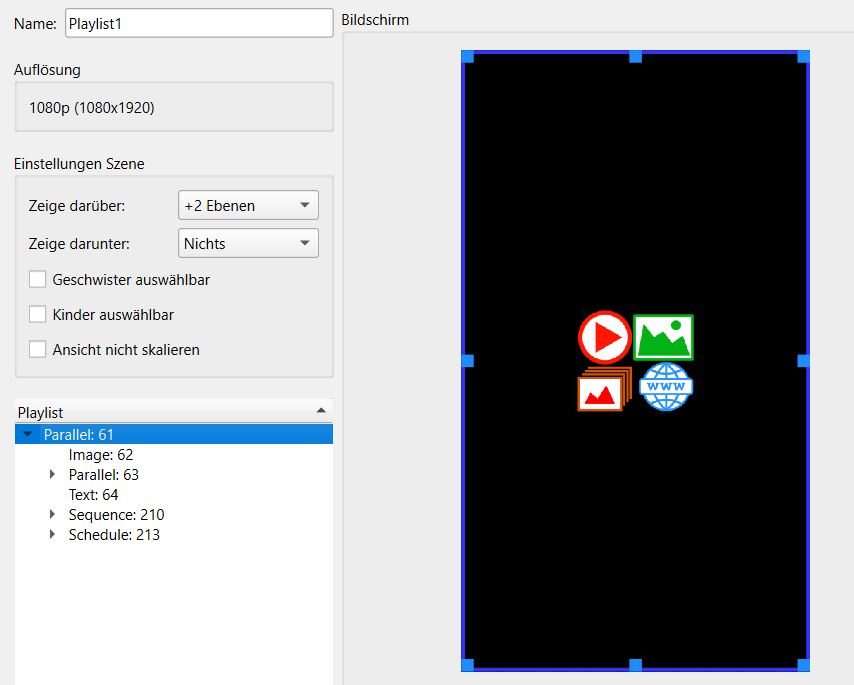Expand the Parallel: 63 tree node

(53, 475)
